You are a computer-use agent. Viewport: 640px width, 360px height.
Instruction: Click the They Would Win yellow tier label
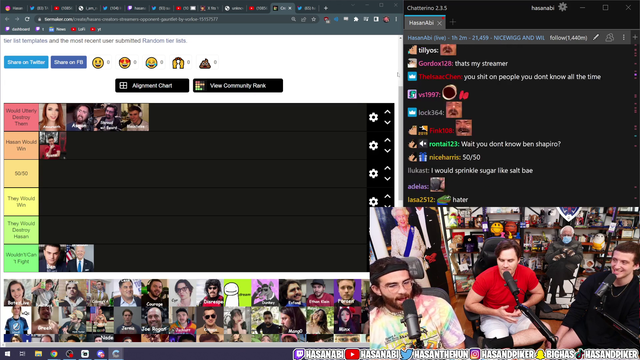pos(21,202)
